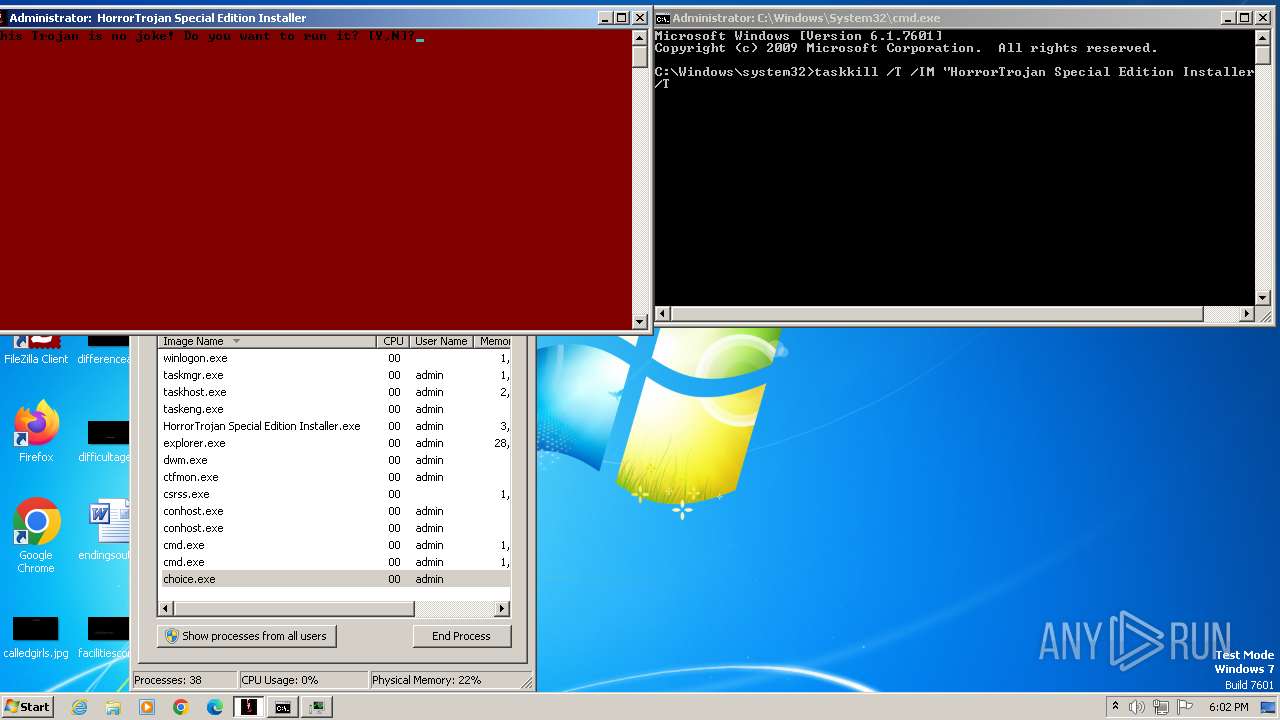Click cmd.exe horizontal scrollbar right arrow
The width and height of the screenshot is (1280, 720).
[1246, 314]
